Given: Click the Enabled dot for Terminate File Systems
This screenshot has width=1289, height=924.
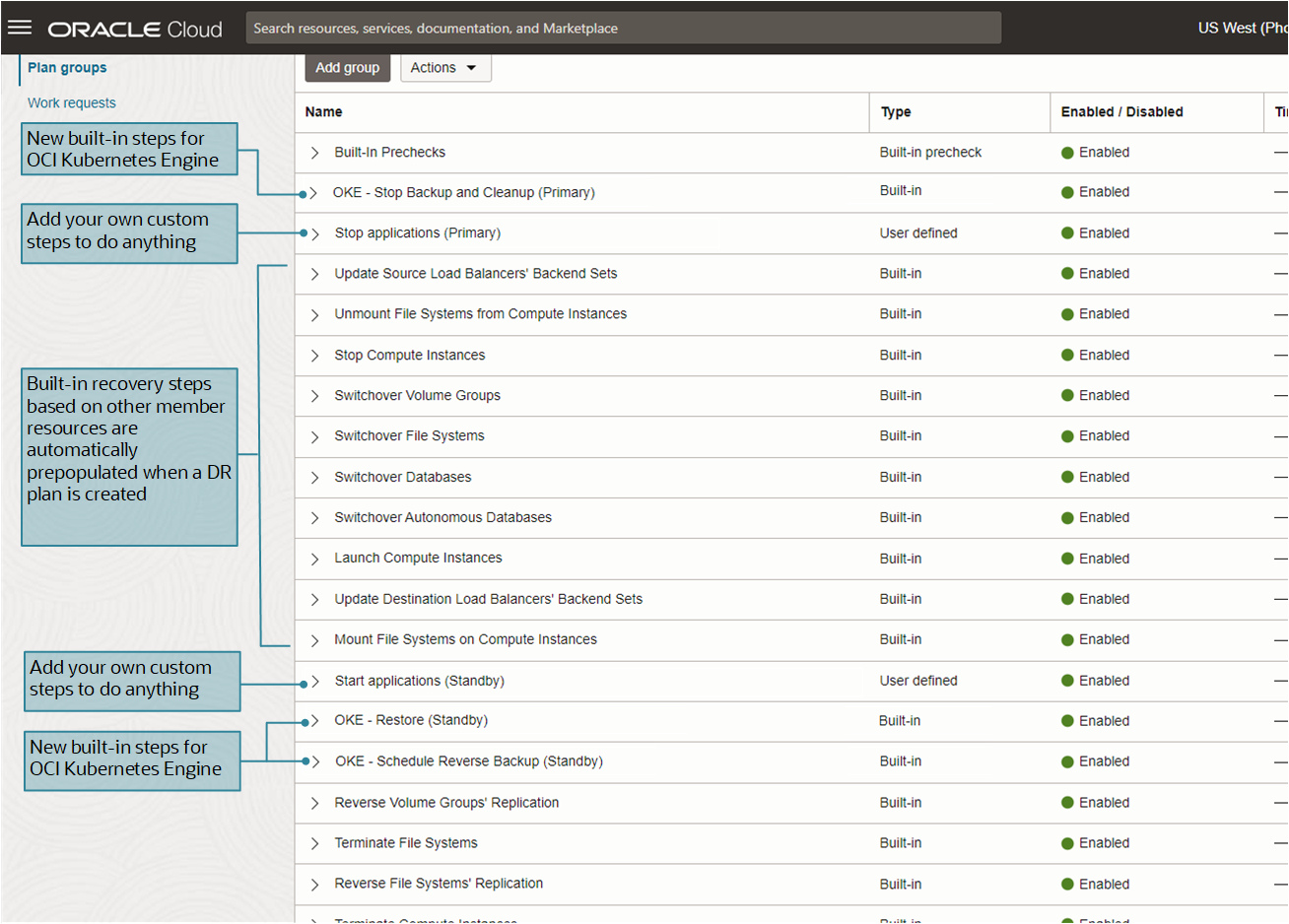Looking at the screenshot, I should 1069,843.
